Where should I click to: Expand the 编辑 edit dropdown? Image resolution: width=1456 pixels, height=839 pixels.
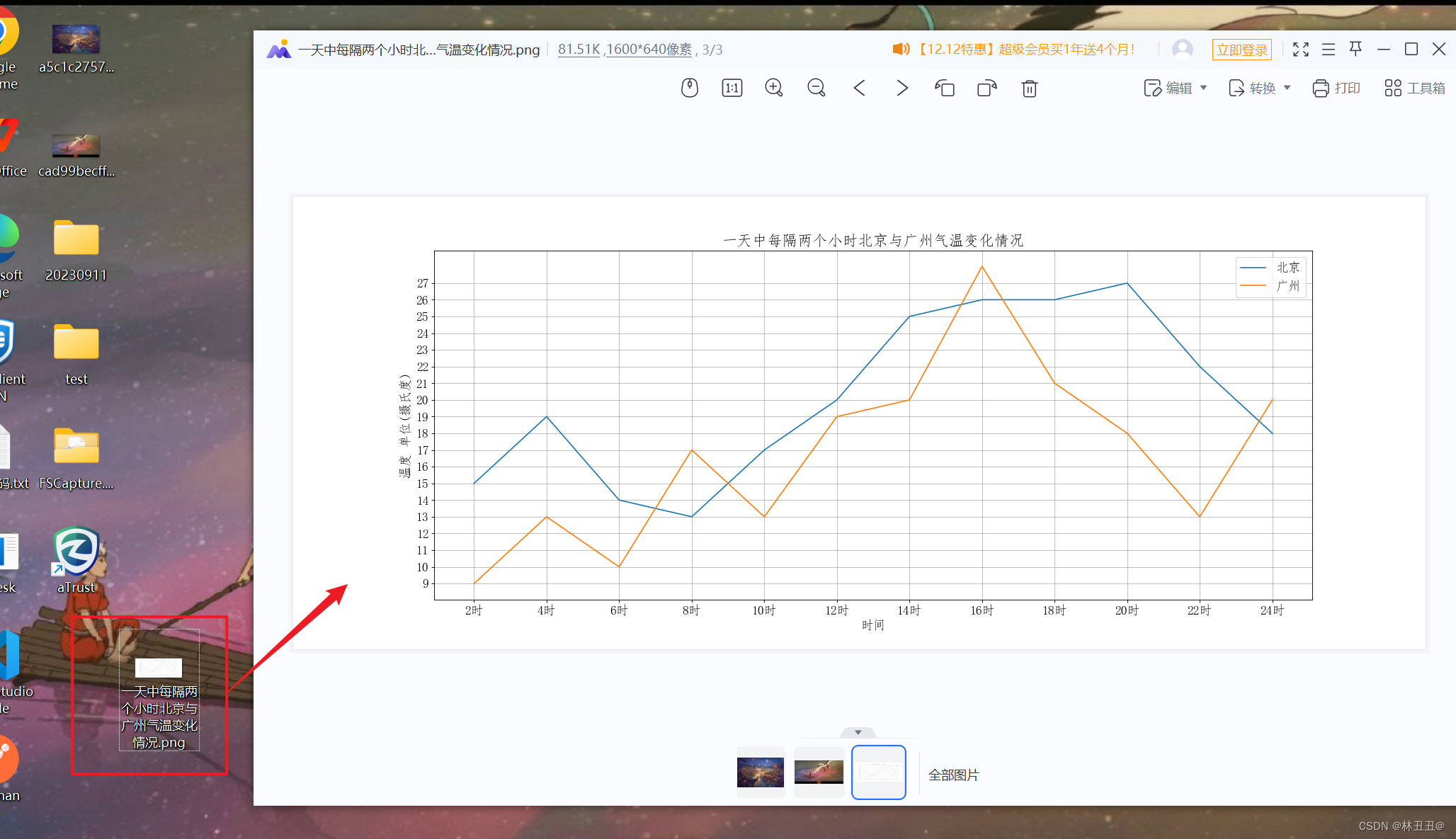click(1203, 88)
